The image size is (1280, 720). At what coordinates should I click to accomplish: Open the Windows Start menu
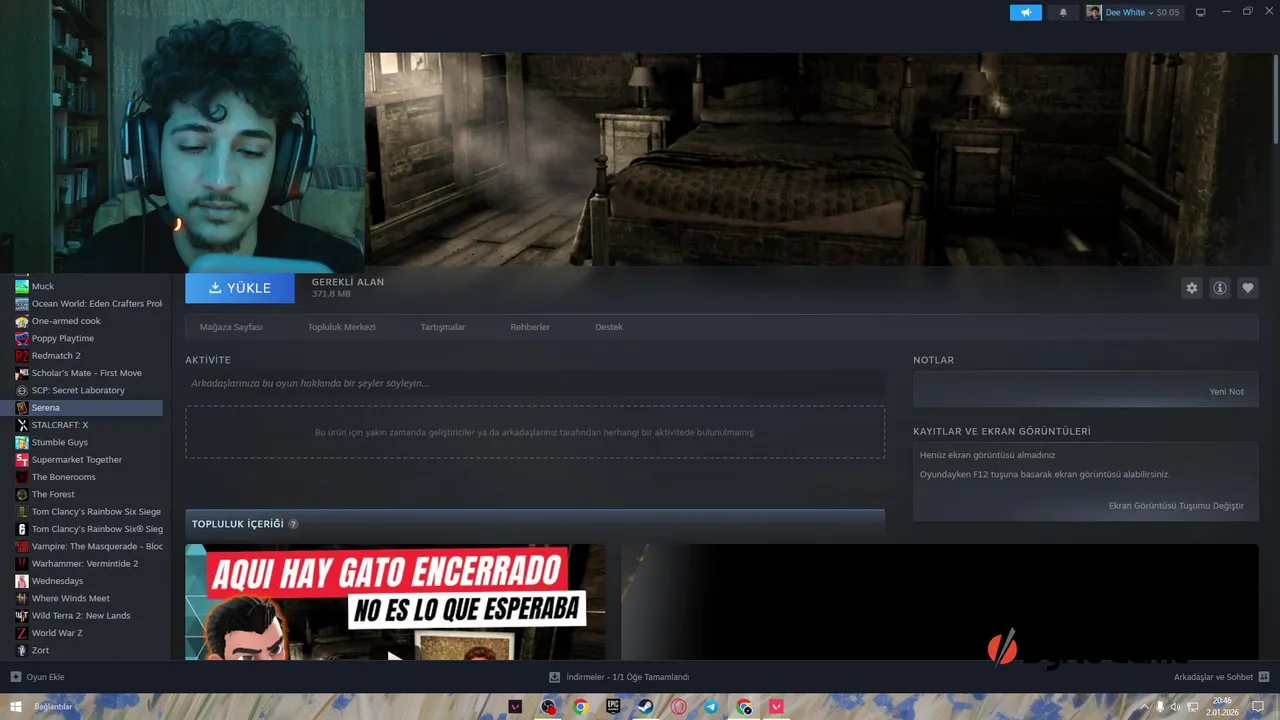16,707
